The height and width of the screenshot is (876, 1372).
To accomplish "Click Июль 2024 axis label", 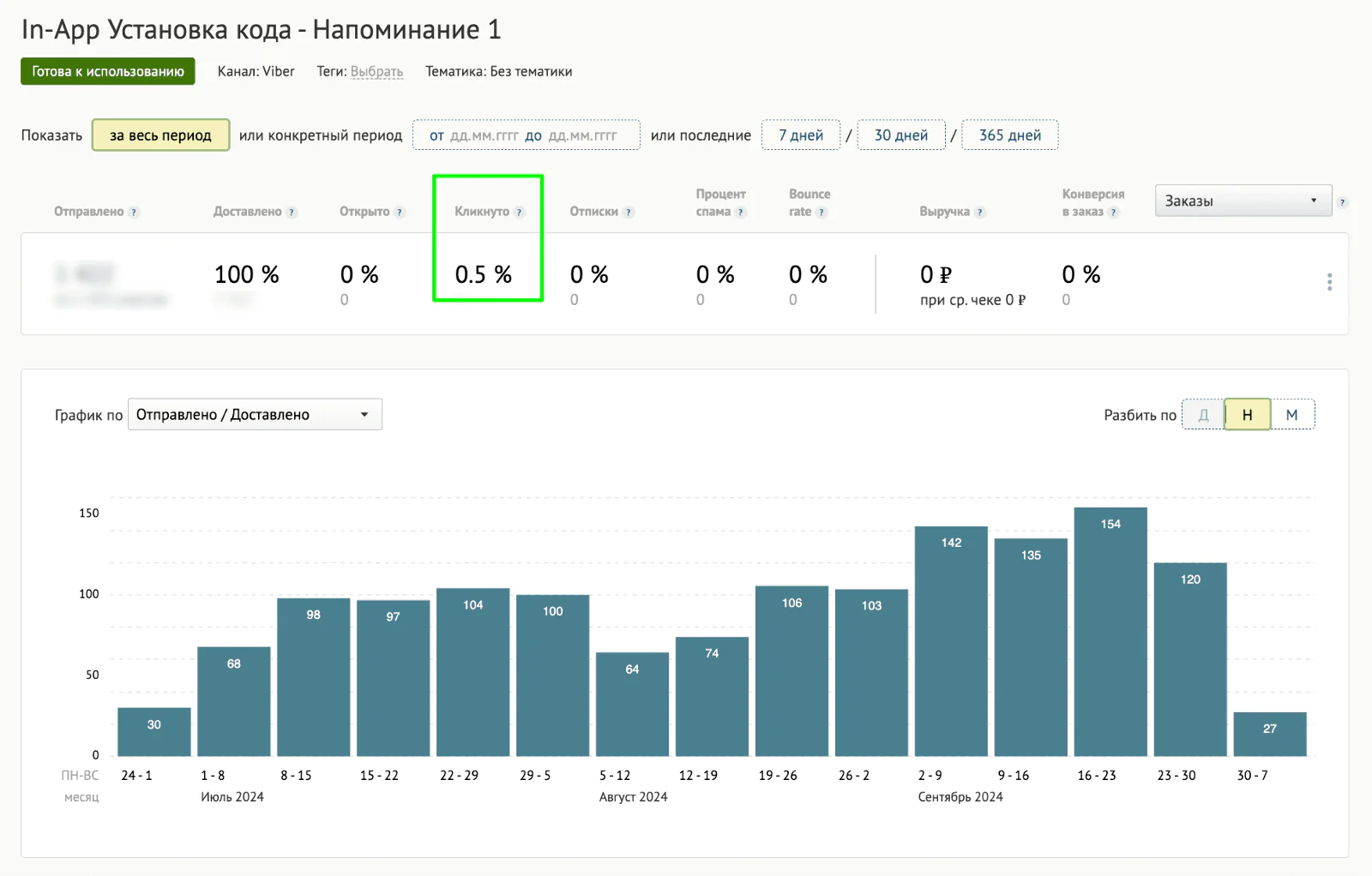I will 232,797.
